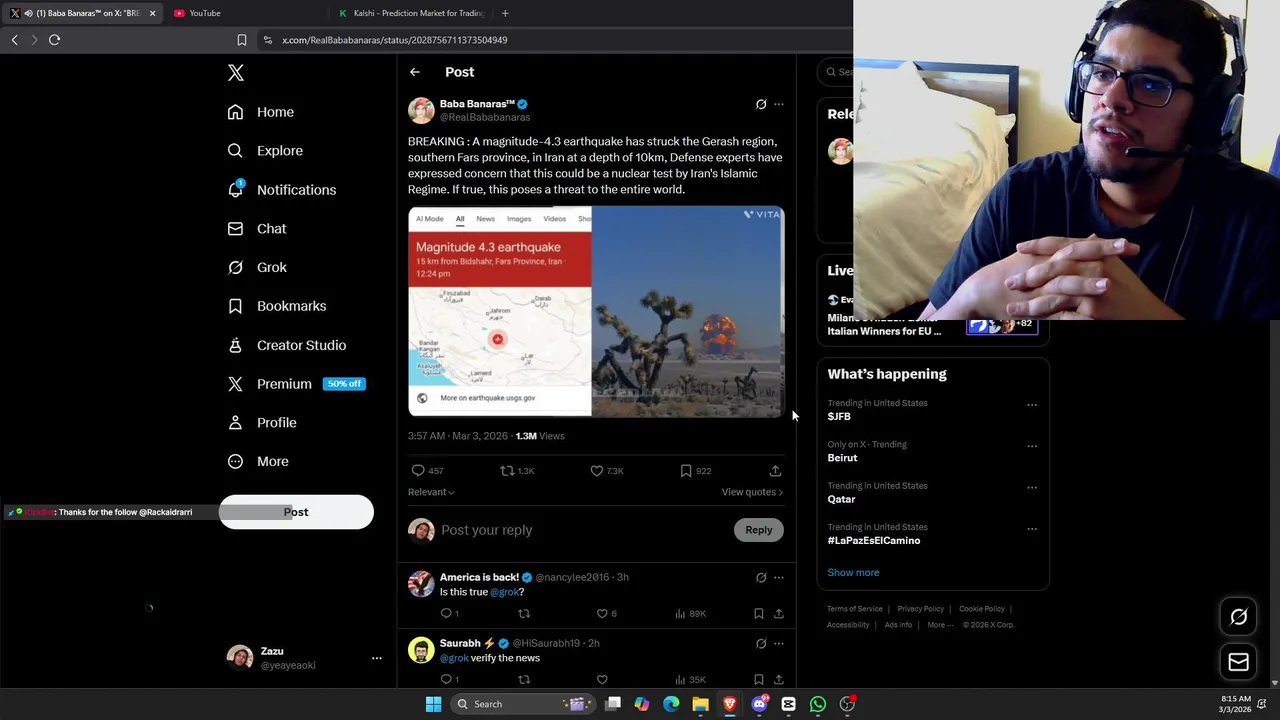Open more options on America is back reply
Image resolution: width=1280 pixels, height=720 pixels.
pyautogui.click(x=779, y=577)
